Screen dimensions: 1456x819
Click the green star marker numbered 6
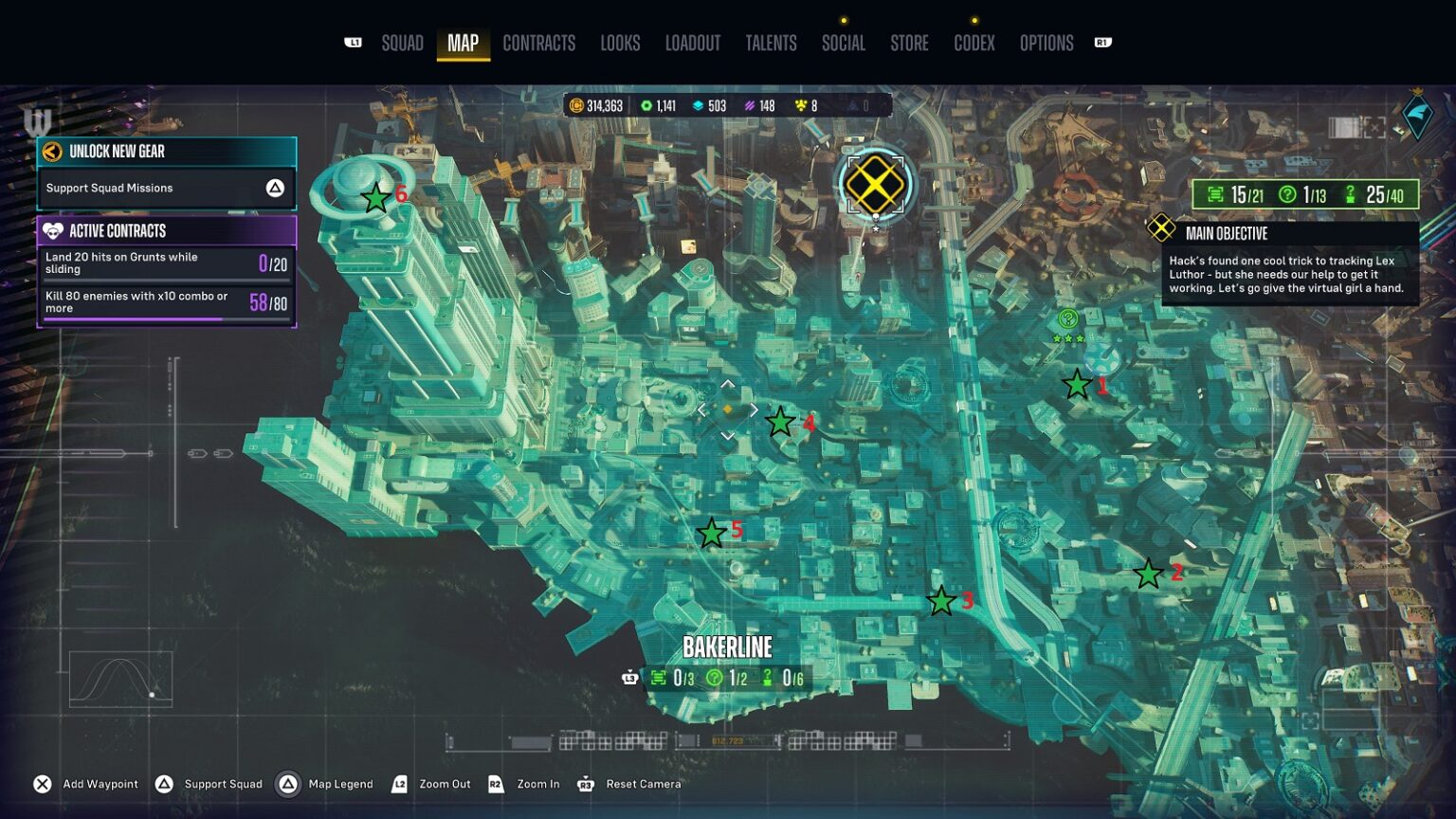[x=375, y=197]
